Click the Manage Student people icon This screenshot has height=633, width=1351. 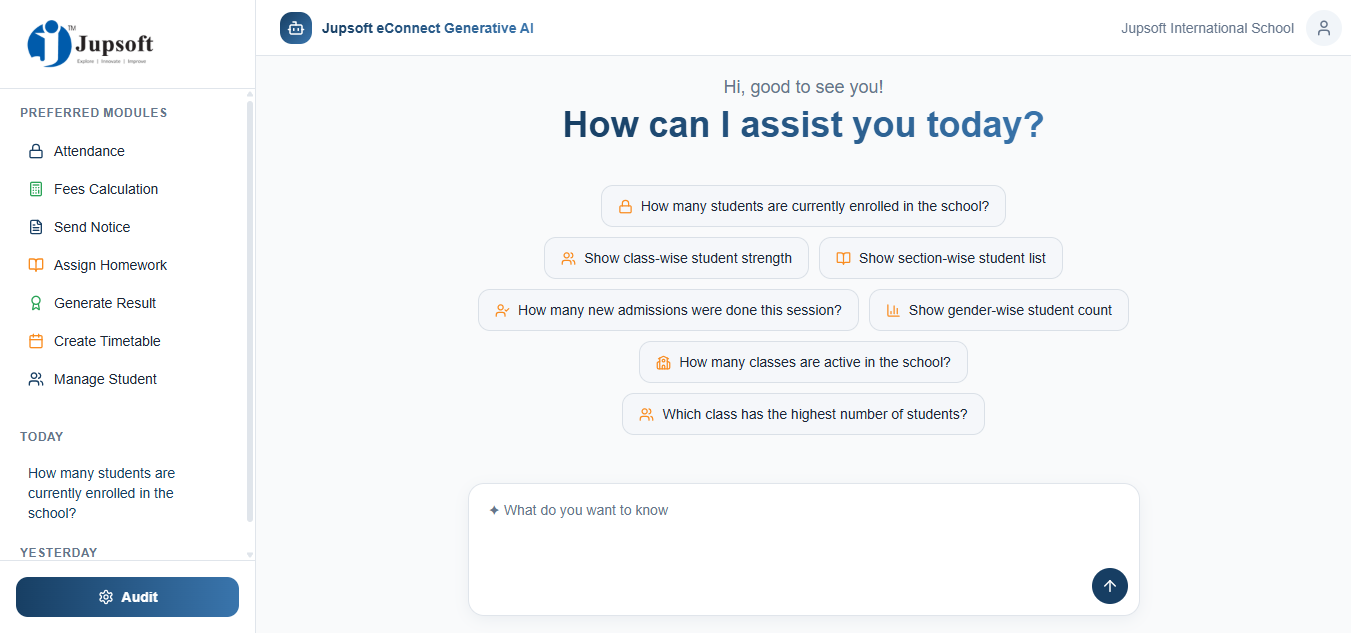(36, 380)
